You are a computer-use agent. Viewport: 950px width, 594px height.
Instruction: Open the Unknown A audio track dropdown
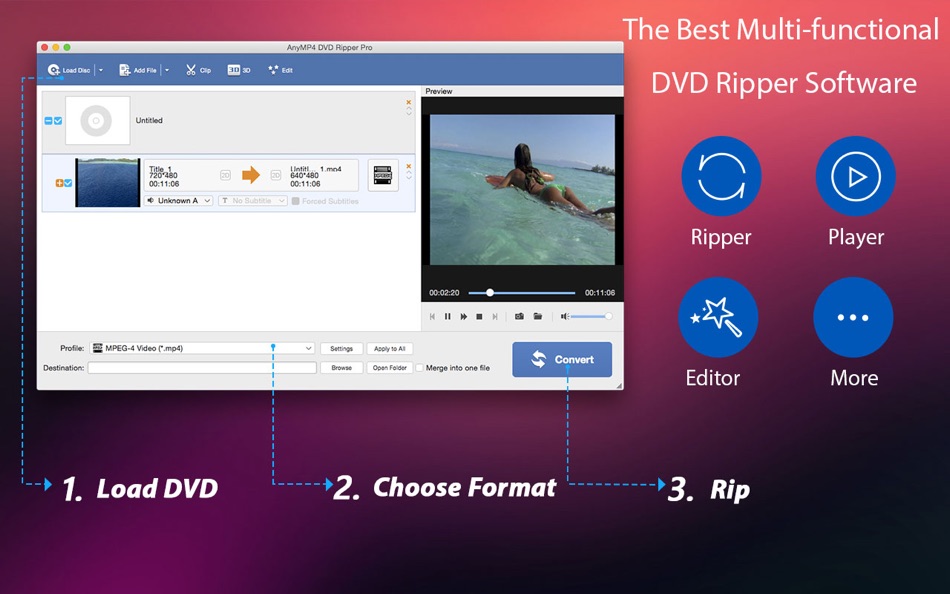(x=178, y=200)
